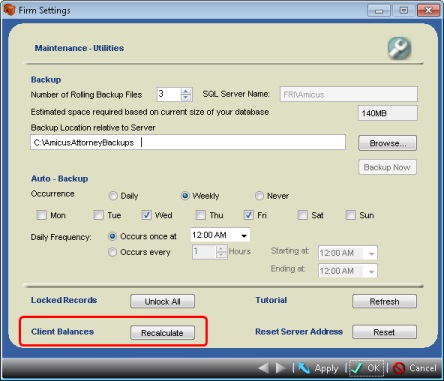Click the Firm Settings title bar app icon

pos(10,10)
